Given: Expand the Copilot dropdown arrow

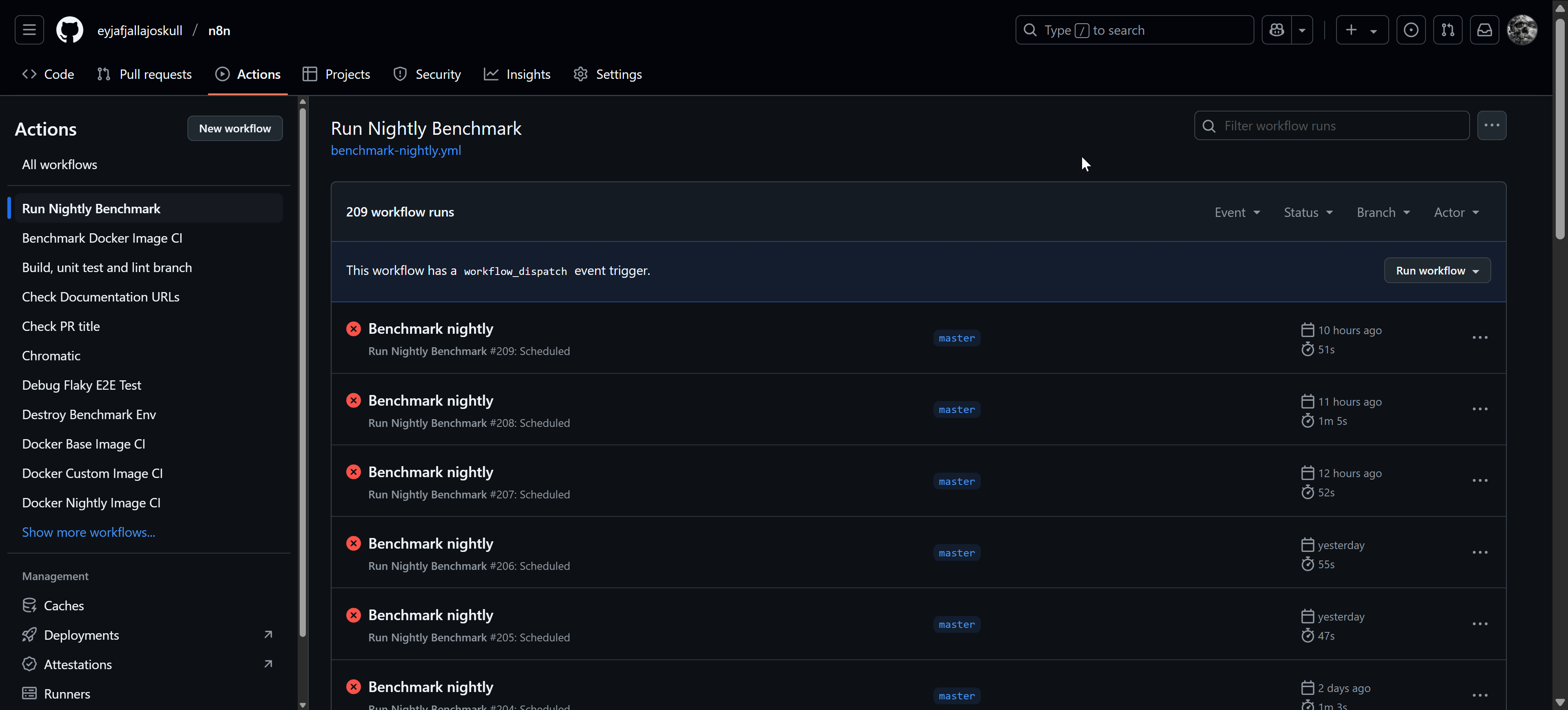Looking at the screenshot, I should click(x=1302, y=30).
